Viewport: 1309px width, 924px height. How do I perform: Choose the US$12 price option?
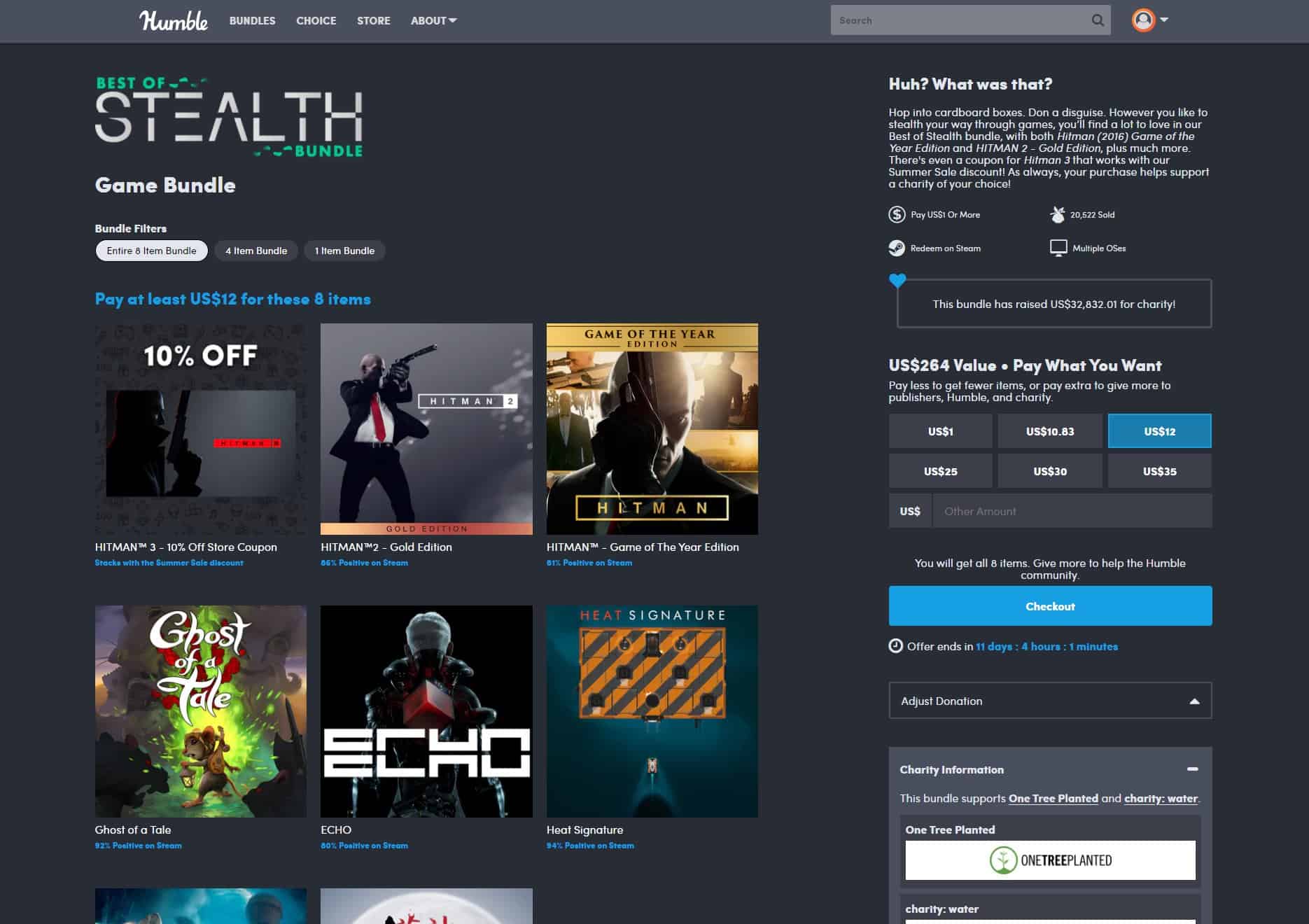pos(1159,431)
